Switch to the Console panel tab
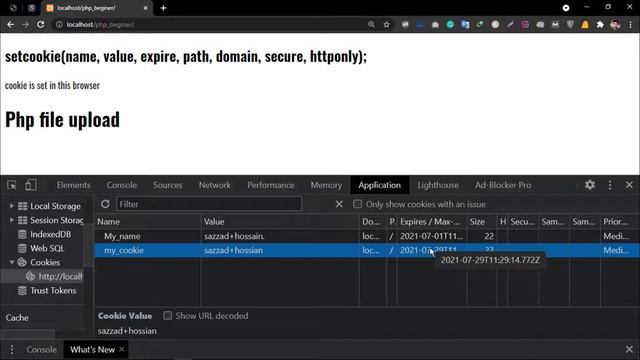This screenshot has width=640, height=360. point(122,185)
